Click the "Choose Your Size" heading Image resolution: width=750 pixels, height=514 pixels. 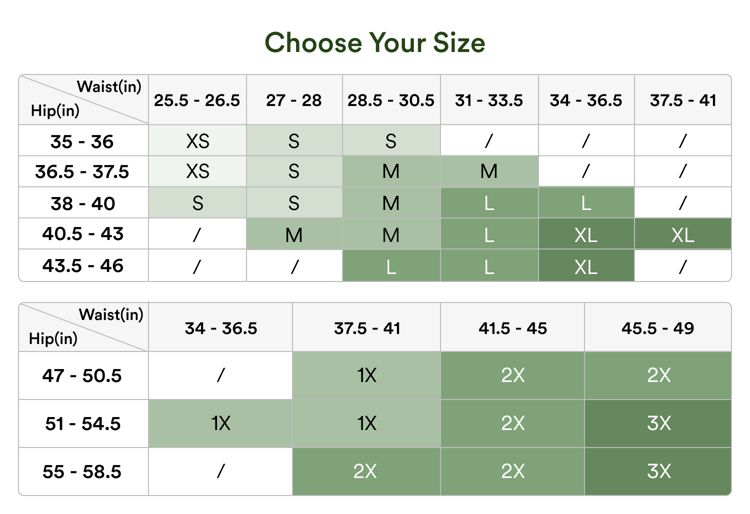pyautogui.click(x=375, y=42)
